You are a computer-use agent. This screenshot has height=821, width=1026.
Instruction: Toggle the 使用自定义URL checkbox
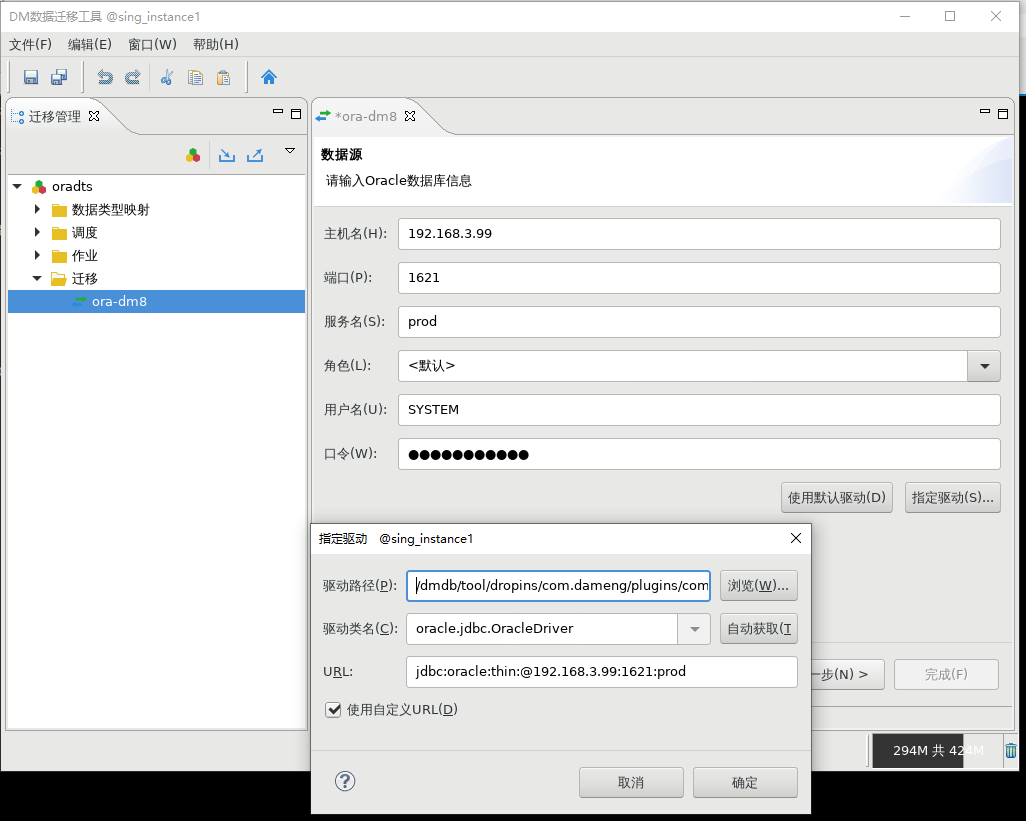click(x=333, y=710)
